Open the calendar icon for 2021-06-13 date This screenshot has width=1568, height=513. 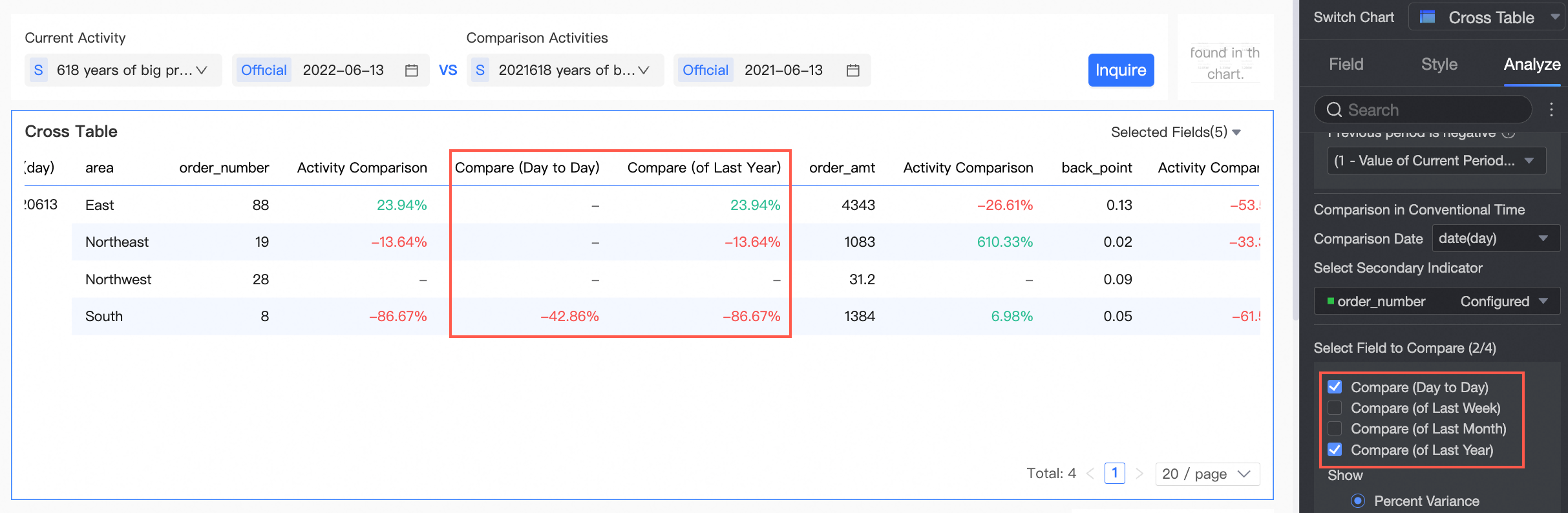click(853, 70)
